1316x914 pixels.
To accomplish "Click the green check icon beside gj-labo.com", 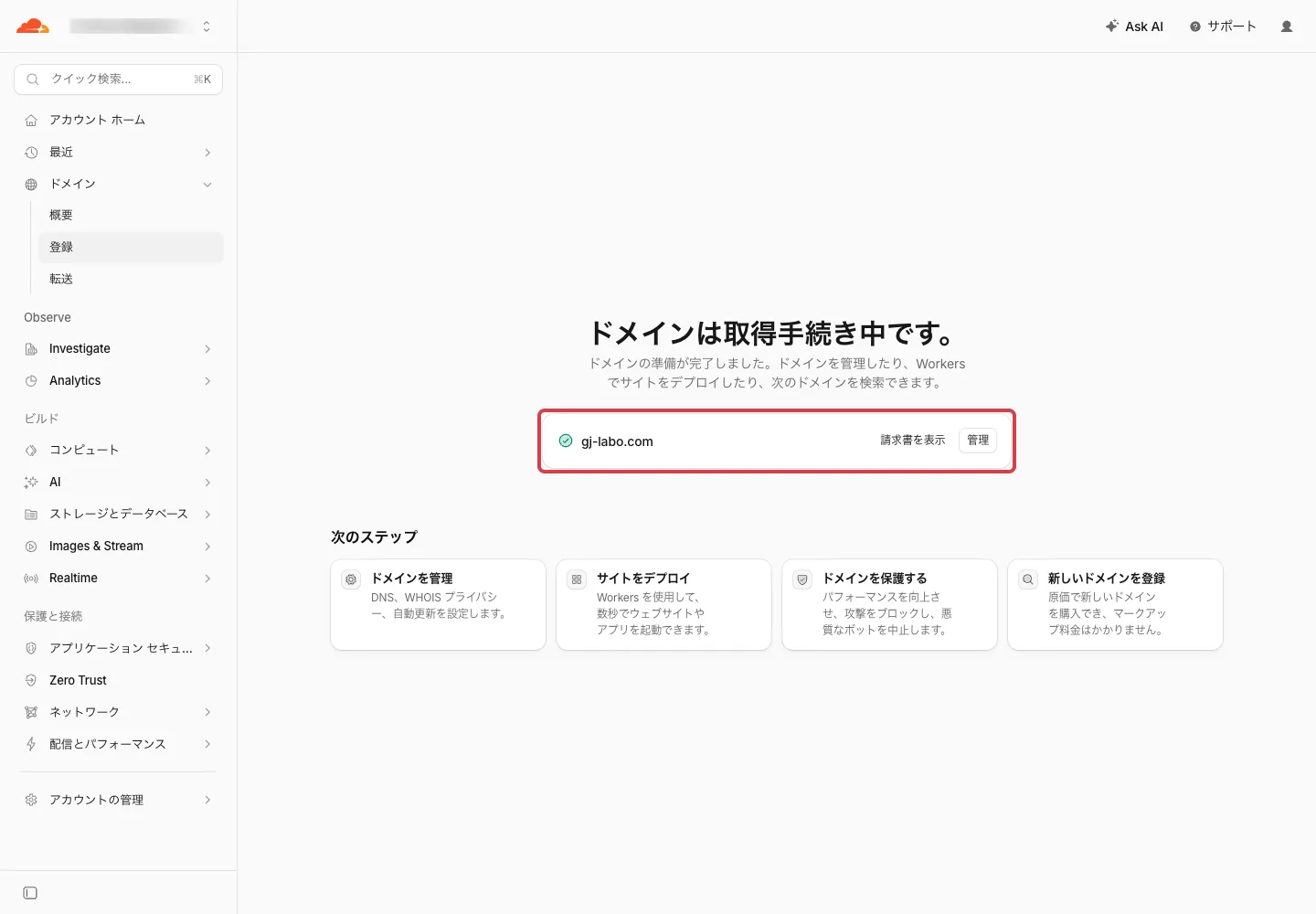I will 566,441.
